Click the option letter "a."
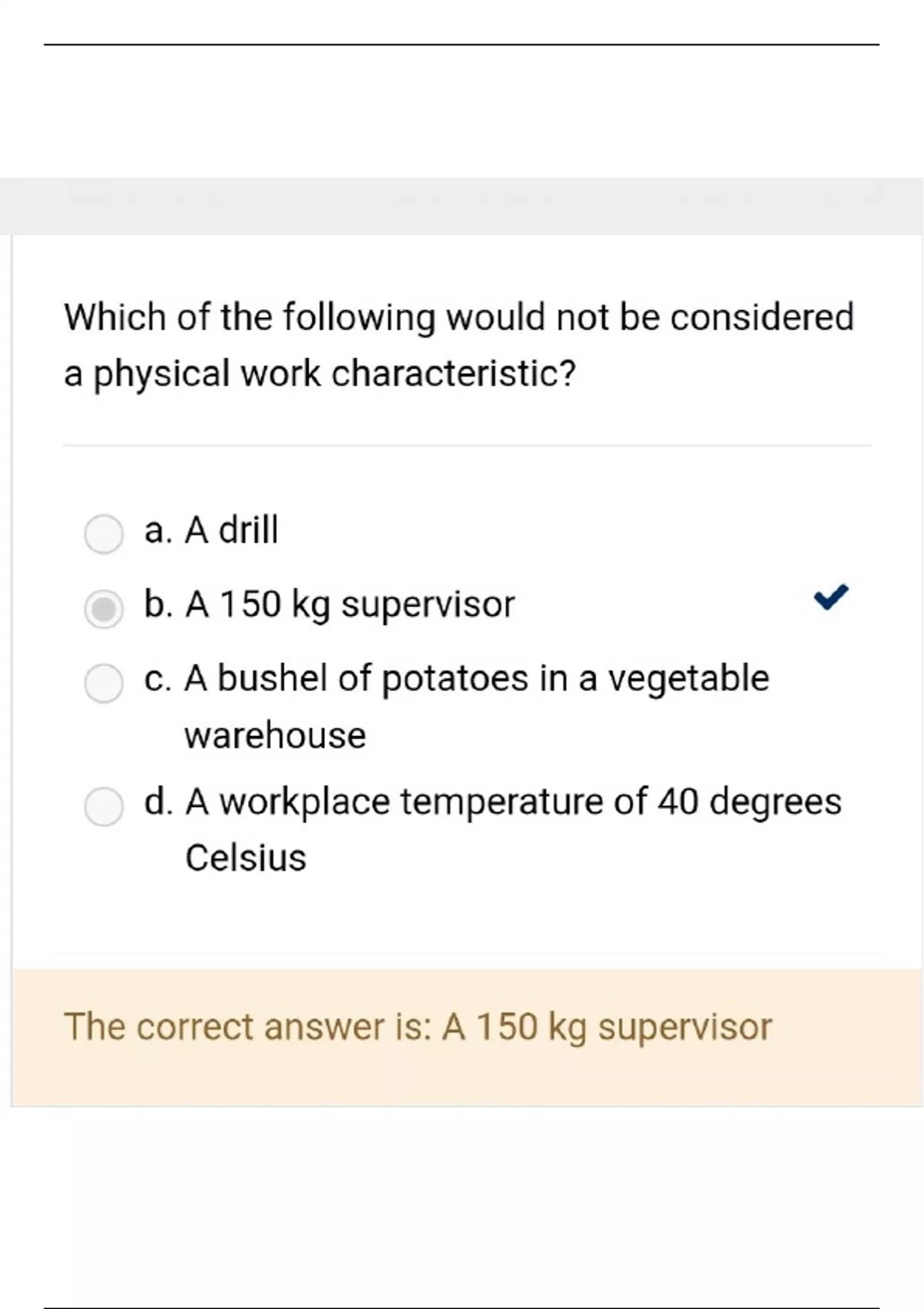Viewport: 924px width, 1309px height. (158, 531)
